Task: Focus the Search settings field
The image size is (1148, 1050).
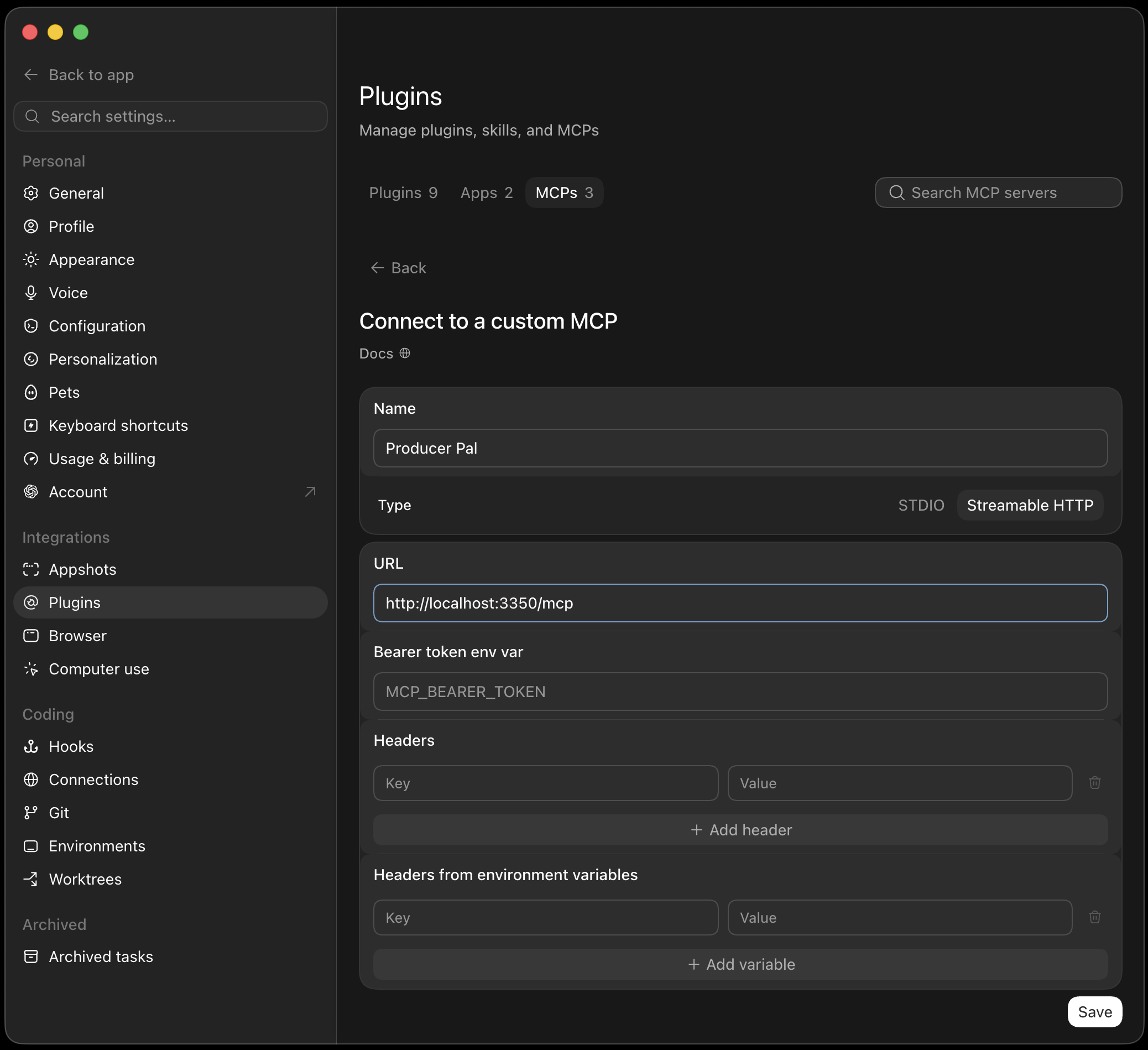Action: tap(170, 116)
